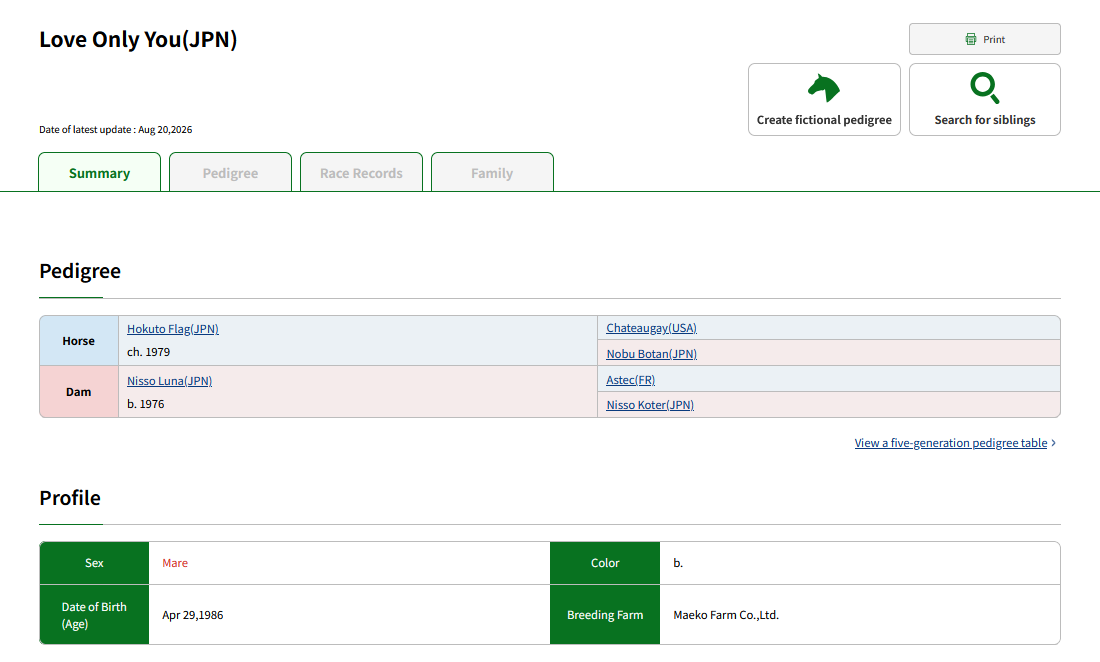Click the chevron after five-generation pedigree link

[1054, 443]
